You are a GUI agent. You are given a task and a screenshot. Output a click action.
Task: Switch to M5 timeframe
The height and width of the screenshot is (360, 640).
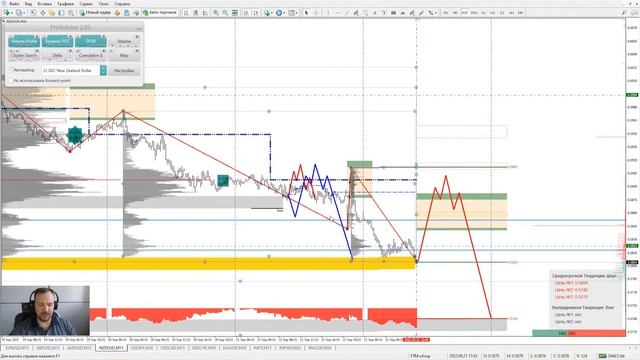click(455, 13)
